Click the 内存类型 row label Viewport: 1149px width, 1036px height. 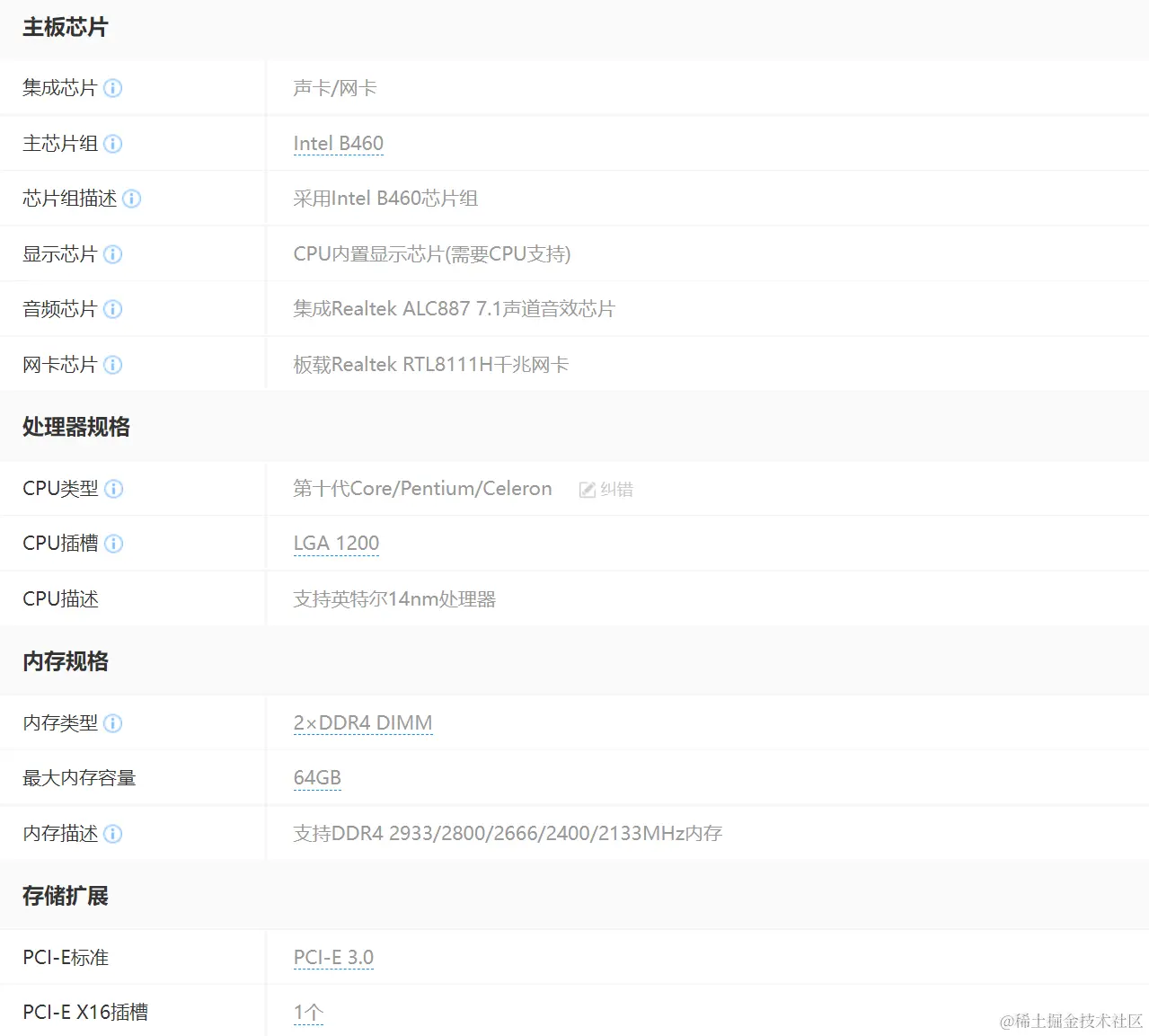tap(60, 723)
